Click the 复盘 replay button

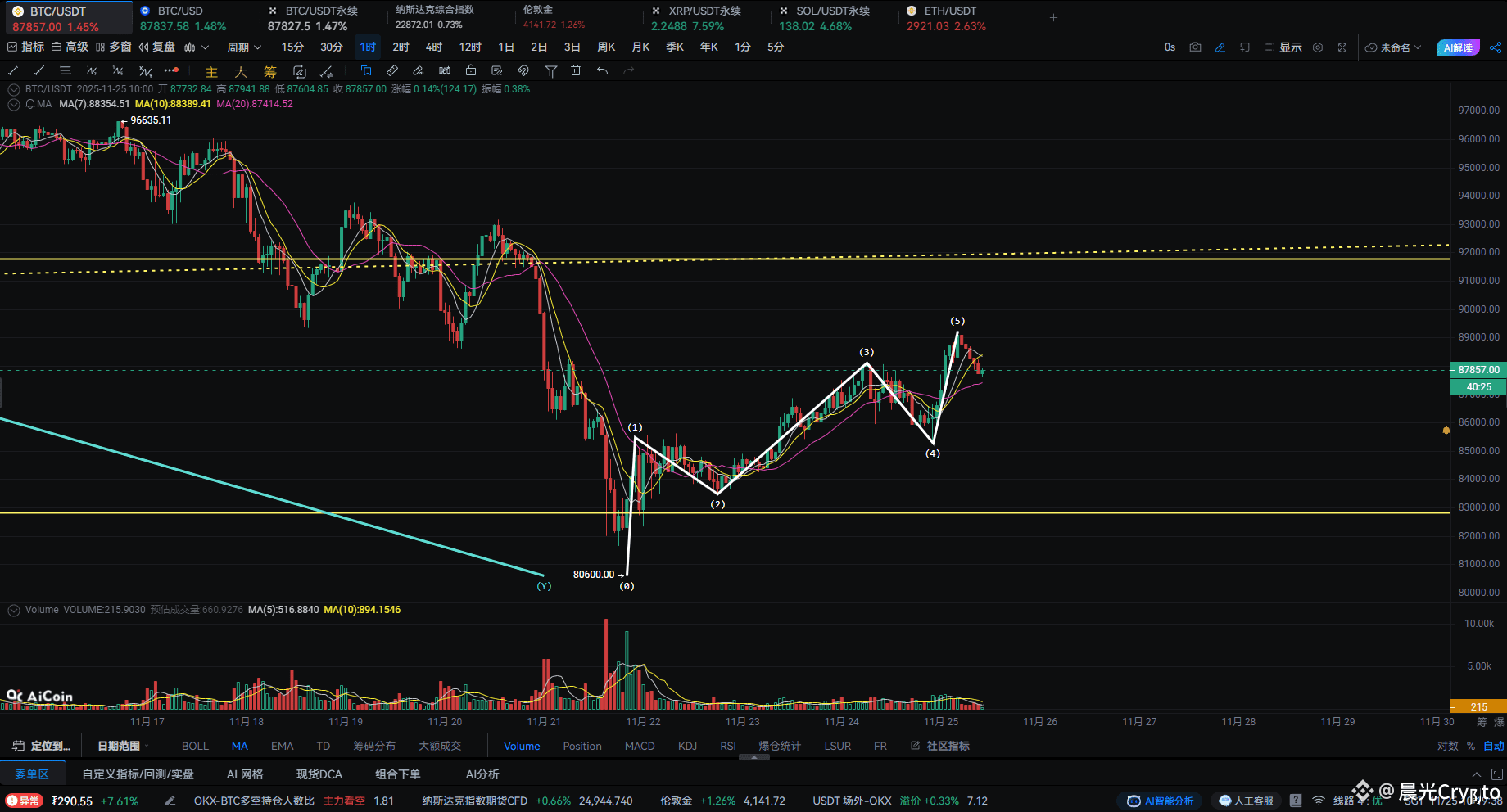click(157, 47)
